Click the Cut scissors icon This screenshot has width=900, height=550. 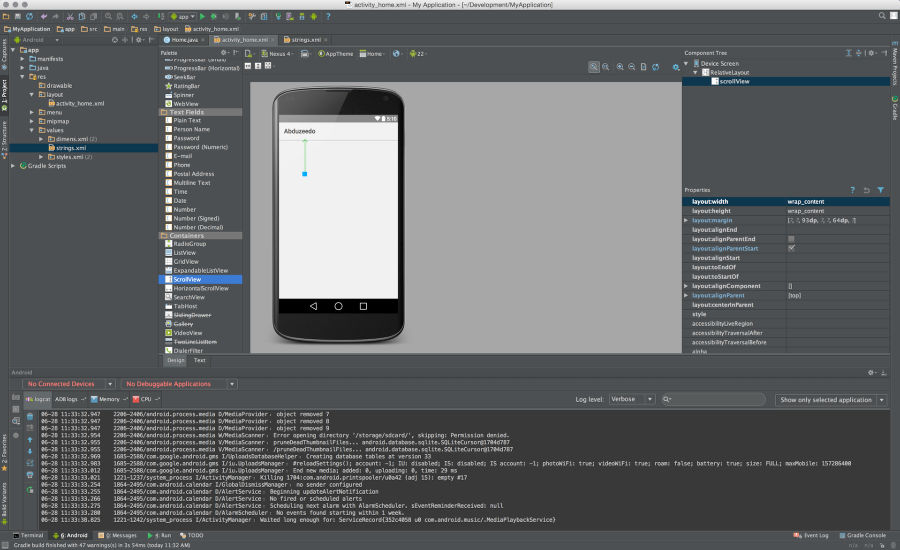[x=70, y=17]
